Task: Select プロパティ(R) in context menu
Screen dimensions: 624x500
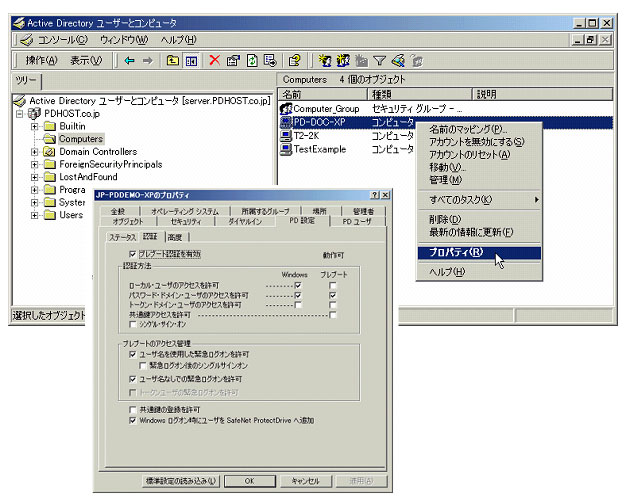Action: (479, 252)
